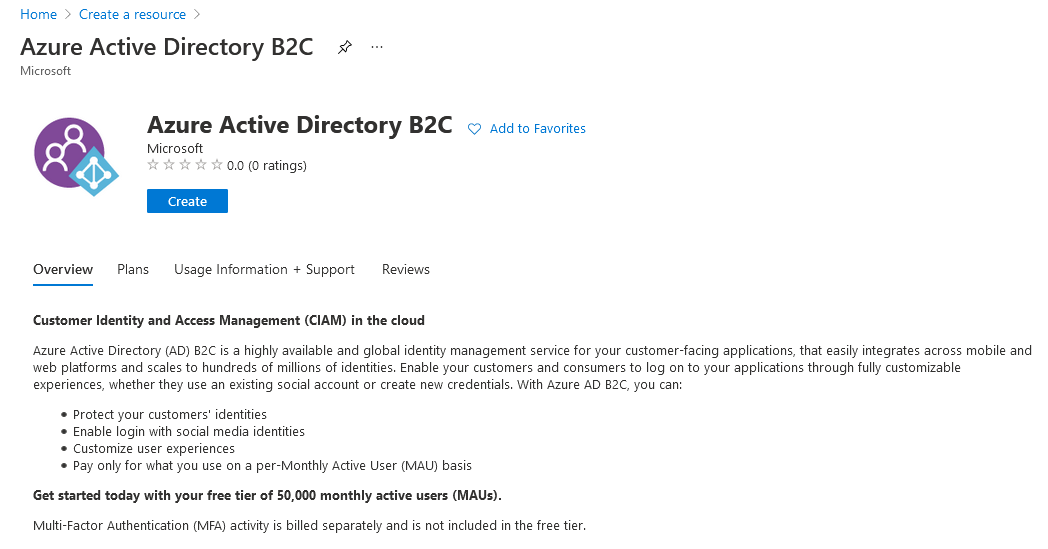Click the fifth rating star
Image resolution: width=1048 pixels, height=549 pixels.
tap(217, 164)
